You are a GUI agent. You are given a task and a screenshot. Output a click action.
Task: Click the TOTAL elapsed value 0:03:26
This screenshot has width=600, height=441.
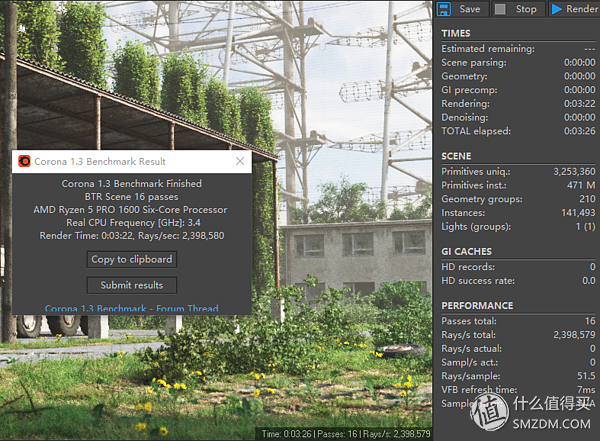(x=579, y=131)
